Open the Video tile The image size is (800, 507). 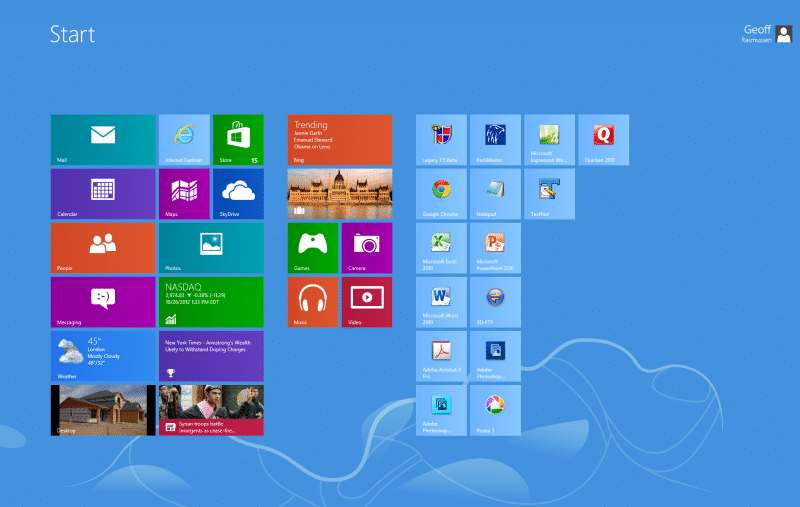(x=367, y=302)
